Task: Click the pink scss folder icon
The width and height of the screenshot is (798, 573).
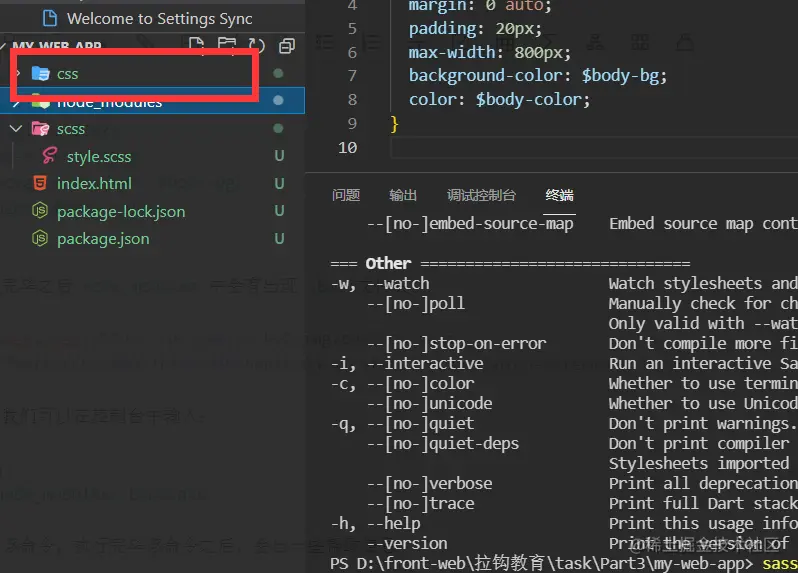Action: click(40, 129)
